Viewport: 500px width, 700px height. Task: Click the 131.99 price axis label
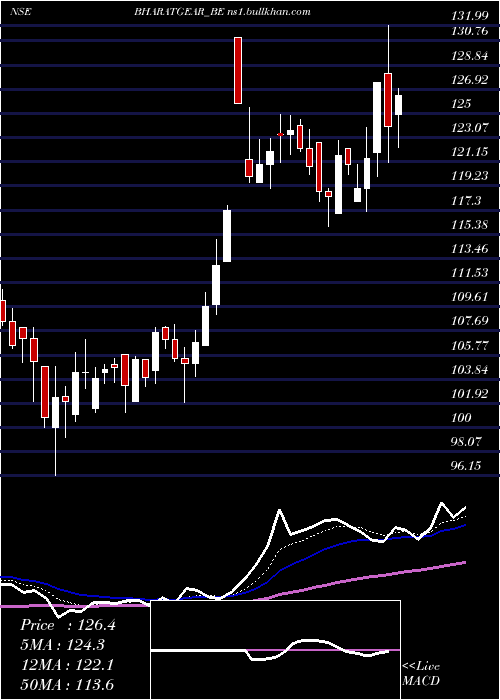[x=468, y=17]
